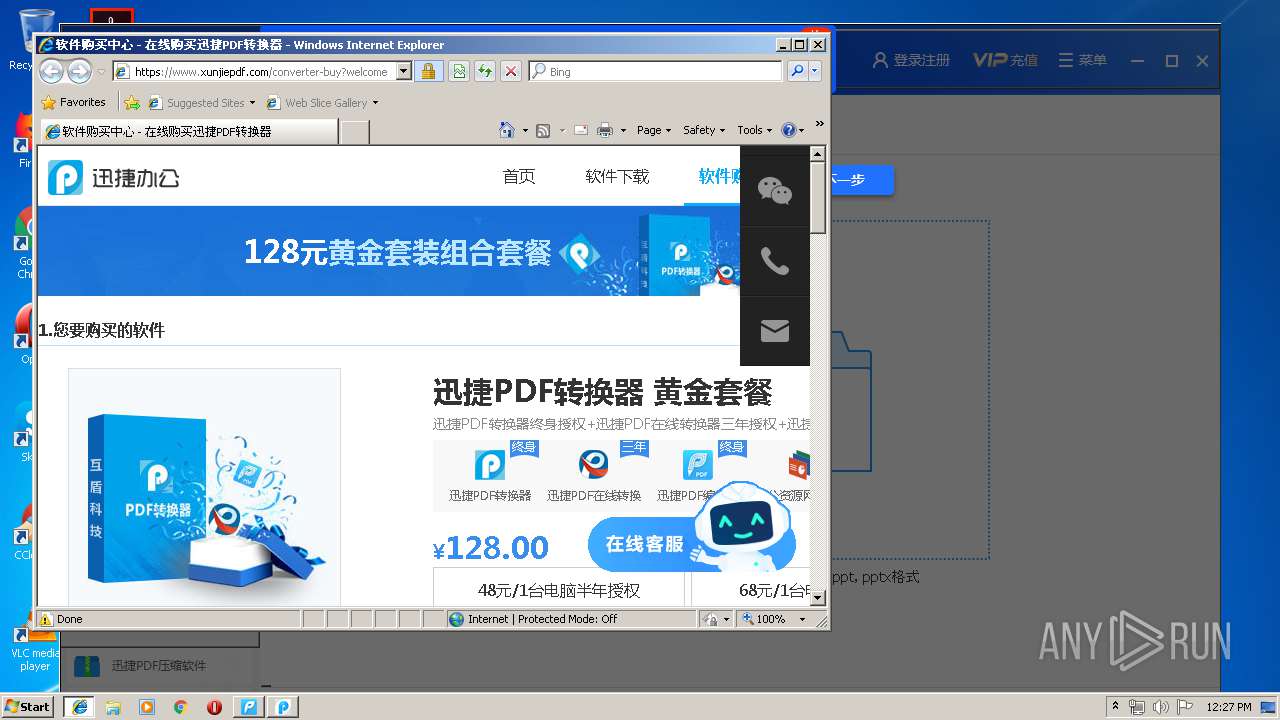Expand the Print dropdown arrow

tap(623, 130)
